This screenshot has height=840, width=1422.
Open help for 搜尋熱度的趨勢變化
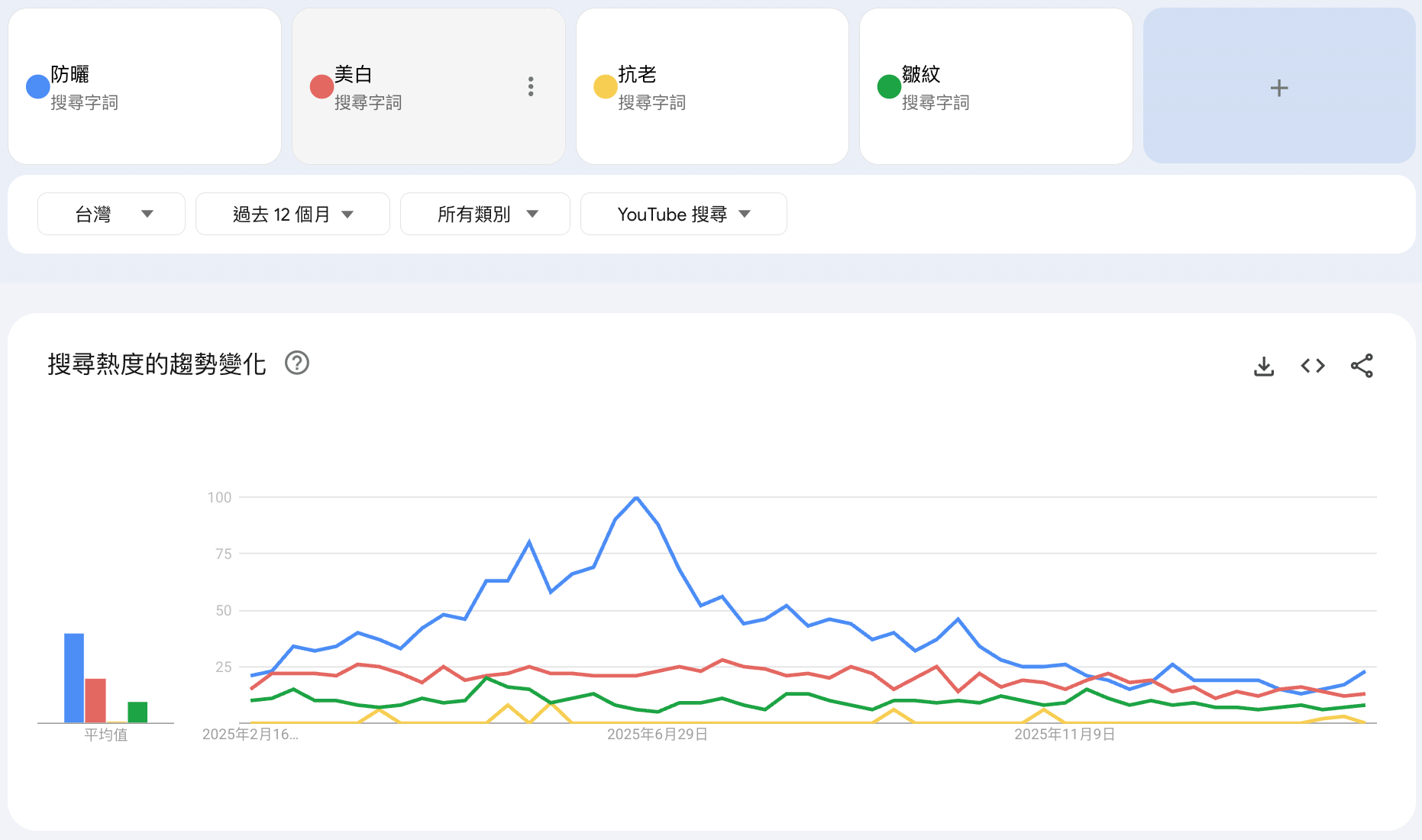click(297, 363)
